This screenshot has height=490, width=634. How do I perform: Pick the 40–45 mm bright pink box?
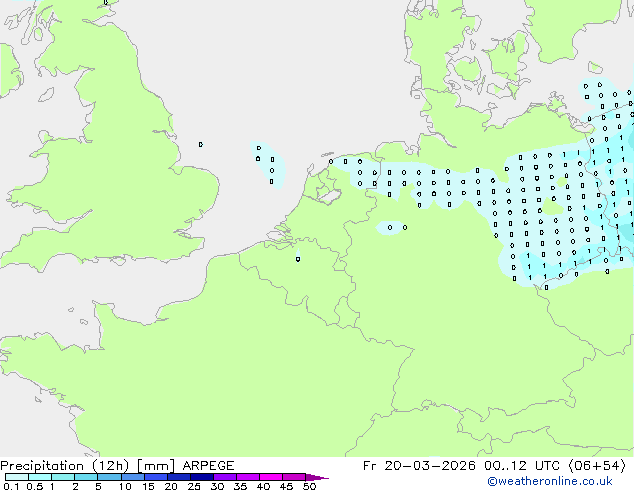[x=271, y=477]
